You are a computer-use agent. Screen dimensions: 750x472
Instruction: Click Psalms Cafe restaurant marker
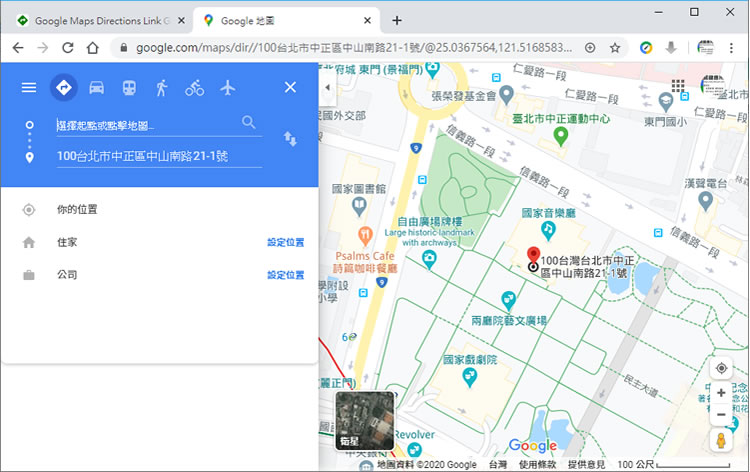point(365,236)
